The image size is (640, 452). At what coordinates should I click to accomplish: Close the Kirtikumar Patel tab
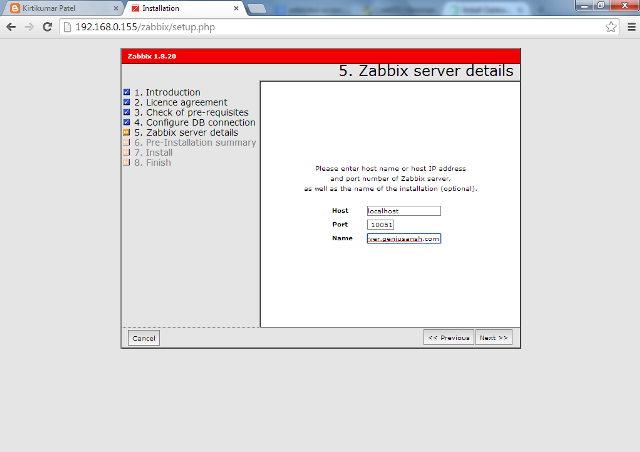(x=116, y=8)
